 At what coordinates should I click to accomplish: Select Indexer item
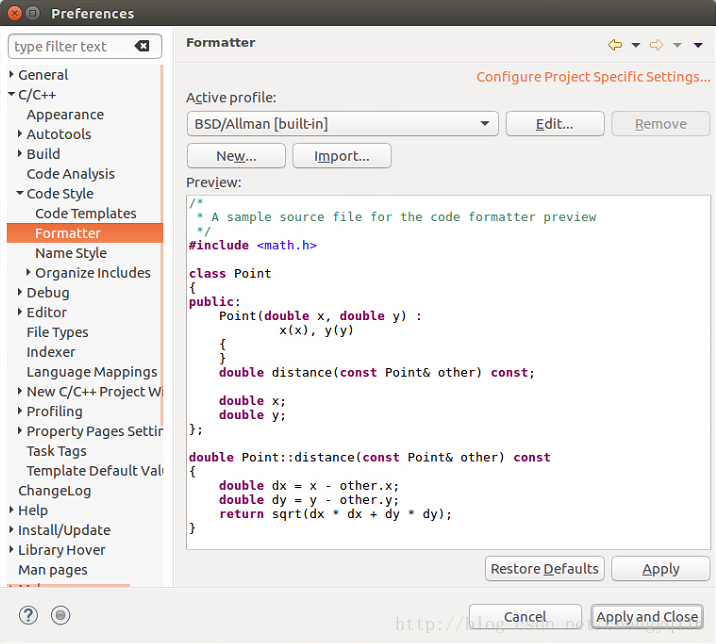pyautogui.click(x=51, y=352)
